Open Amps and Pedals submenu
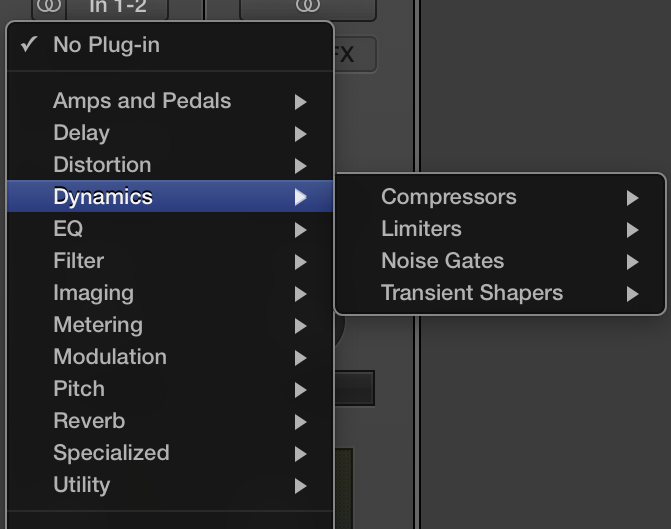Viewport: 671px width, 529px height. (x=141, y=101)
